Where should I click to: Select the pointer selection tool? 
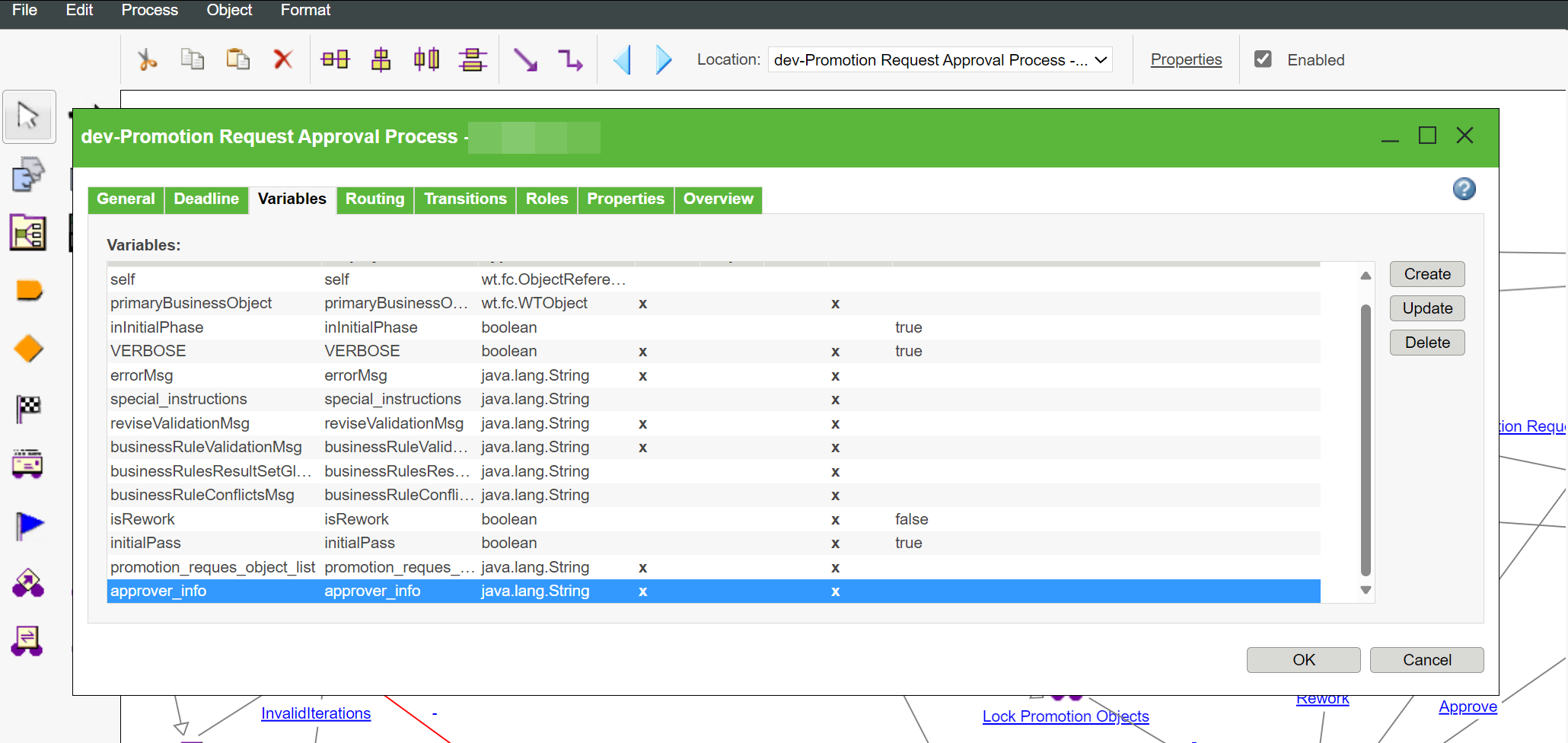[x=28, y=116]
